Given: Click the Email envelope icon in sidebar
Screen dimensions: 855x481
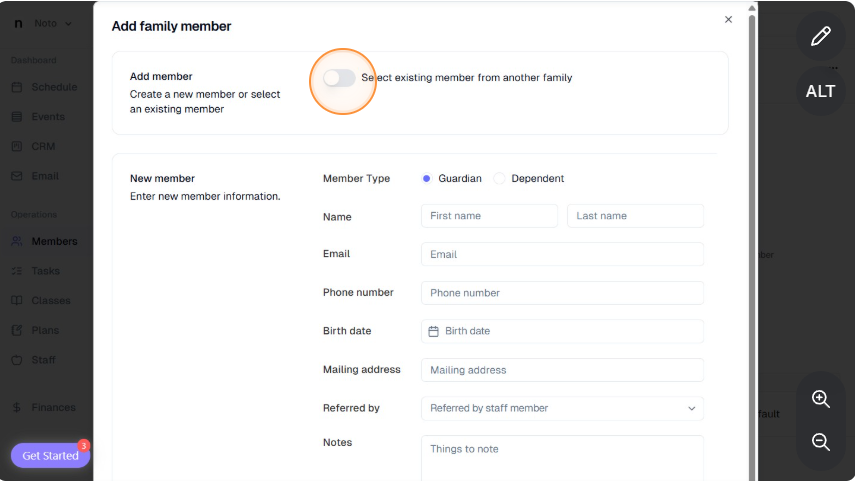Looking at the screenshot, I should (17, 176).
